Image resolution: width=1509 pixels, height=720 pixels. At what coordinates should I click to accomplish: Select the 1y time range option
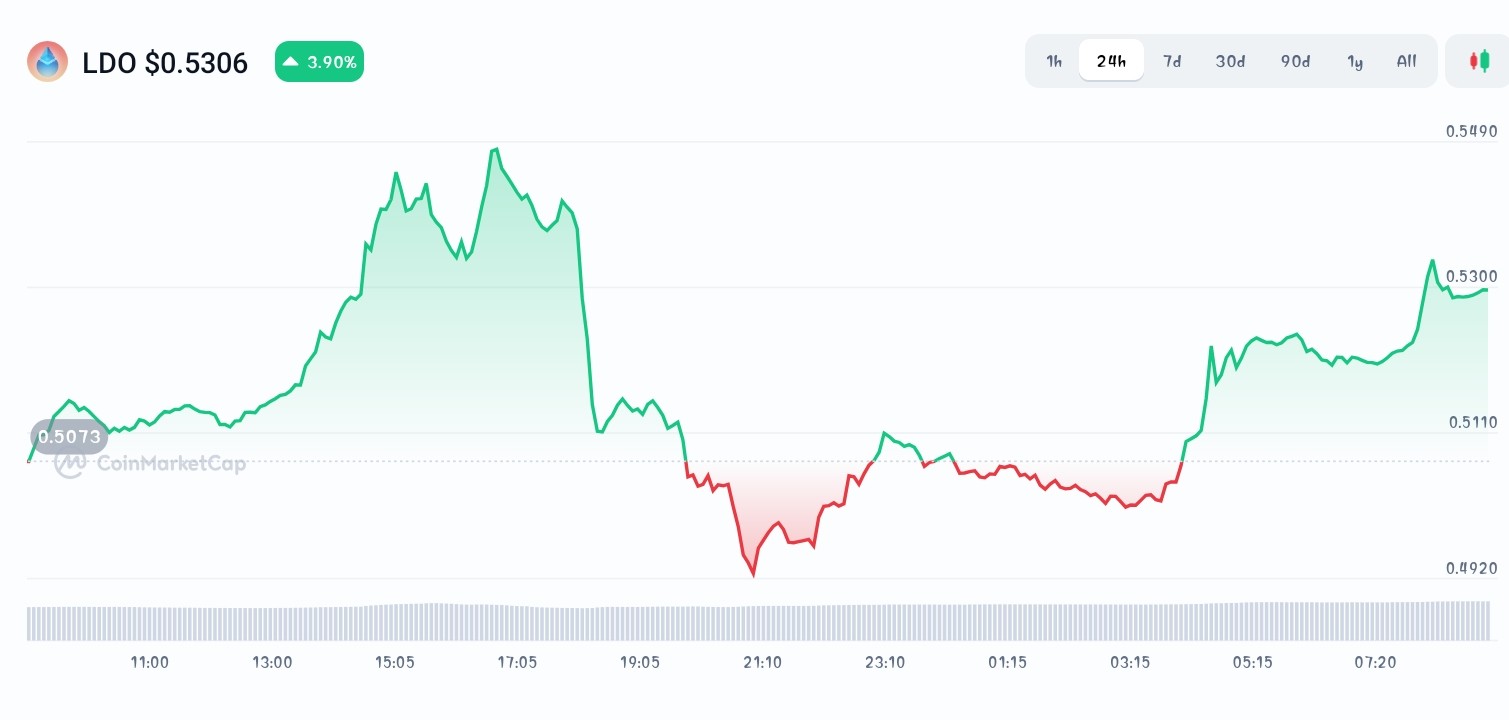point(1355,61)
